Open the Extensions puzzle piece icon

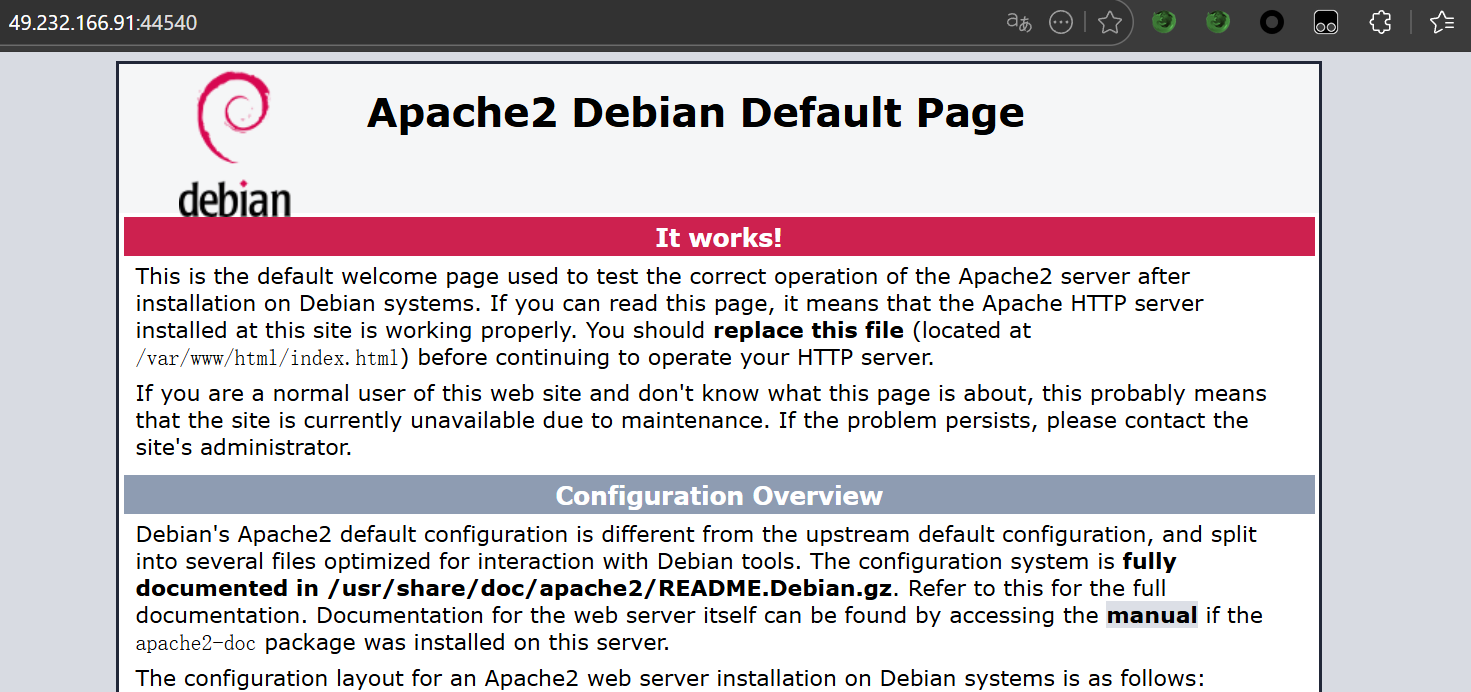coord(1380,22)
